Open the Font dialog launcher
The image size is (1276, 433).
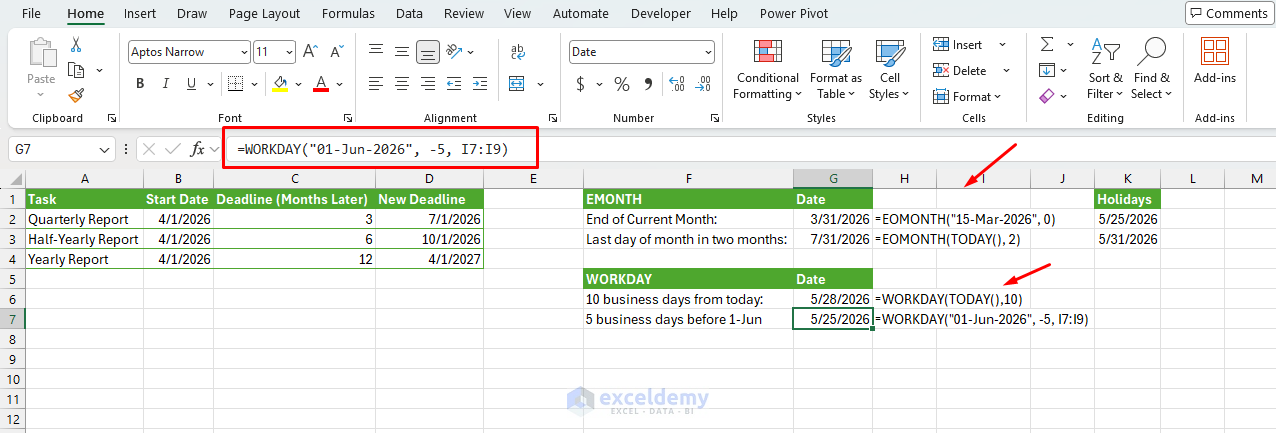coord(348,118)
